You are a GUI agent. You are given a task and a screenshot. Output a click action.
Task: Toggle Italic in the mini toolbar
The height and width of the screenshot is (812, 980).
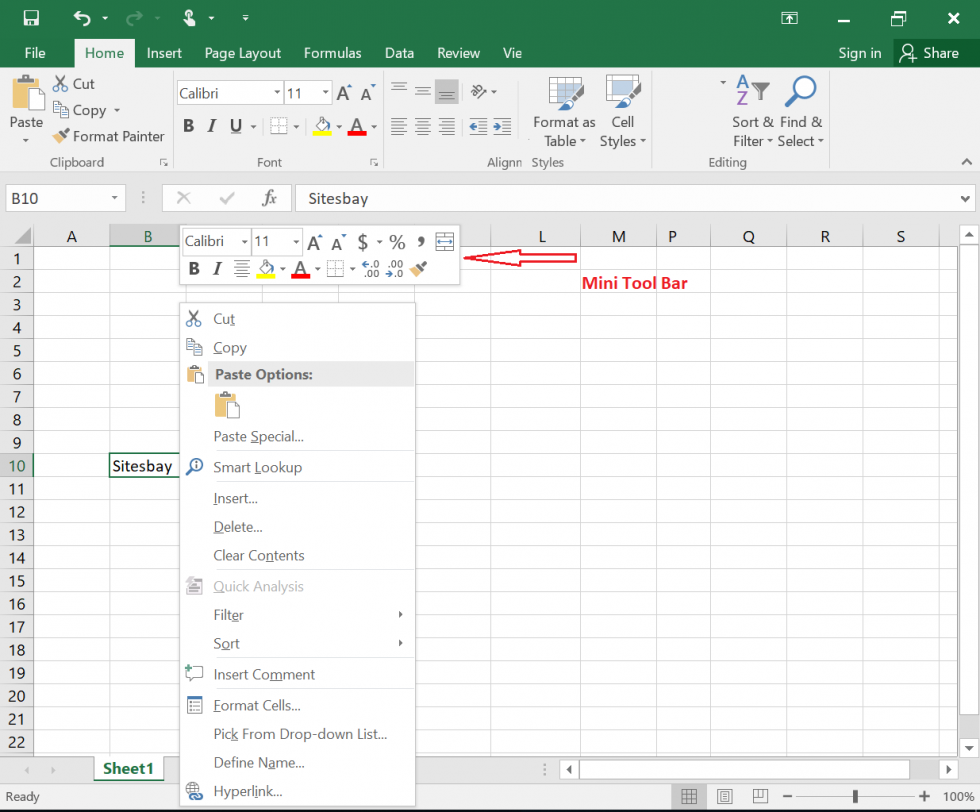coord(217,267)
